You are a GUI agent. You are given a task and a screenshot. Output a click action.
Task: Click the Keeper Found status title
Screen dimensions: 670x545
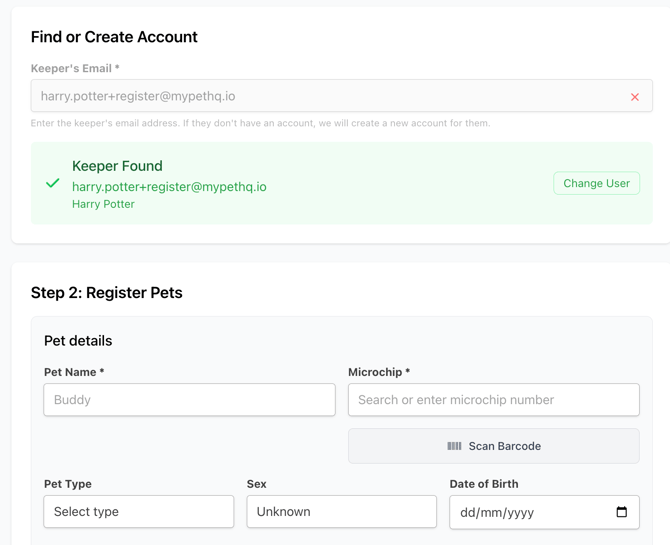[x=117, y=166]
